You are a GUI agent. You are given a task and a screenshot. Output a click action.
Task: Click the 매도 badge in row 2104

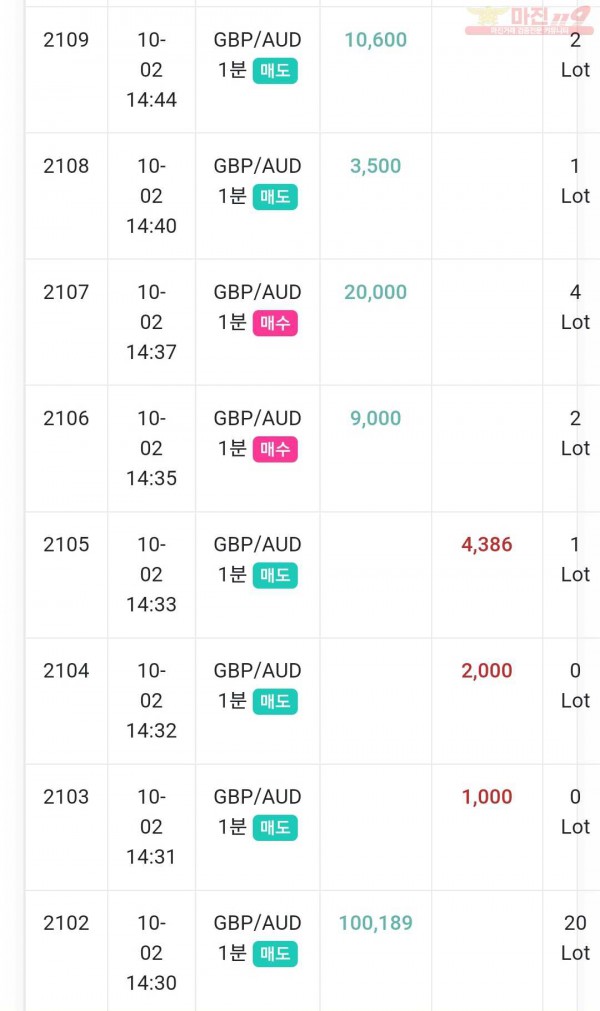275,702
